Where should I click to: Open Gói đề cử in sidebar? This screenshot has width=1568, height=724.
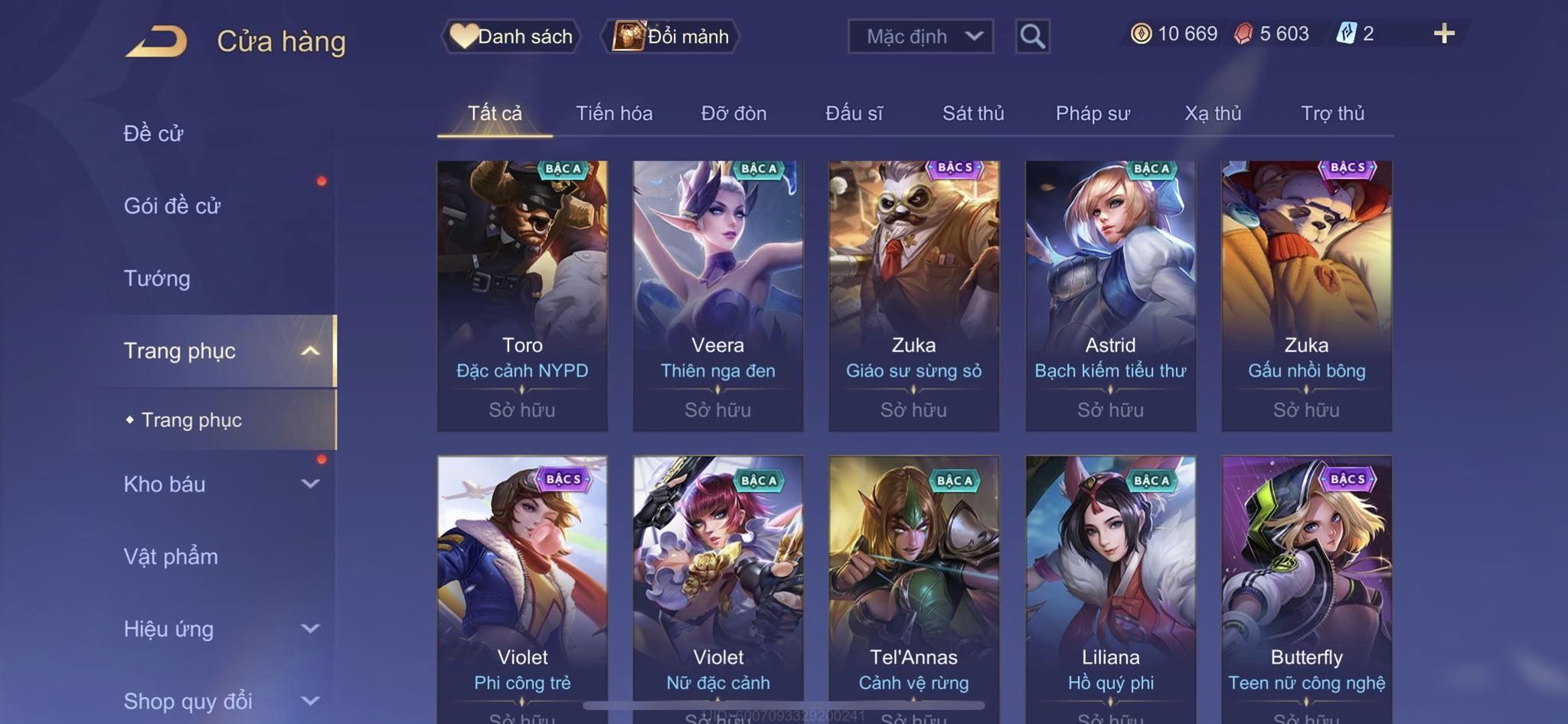[x=172, y=205]
